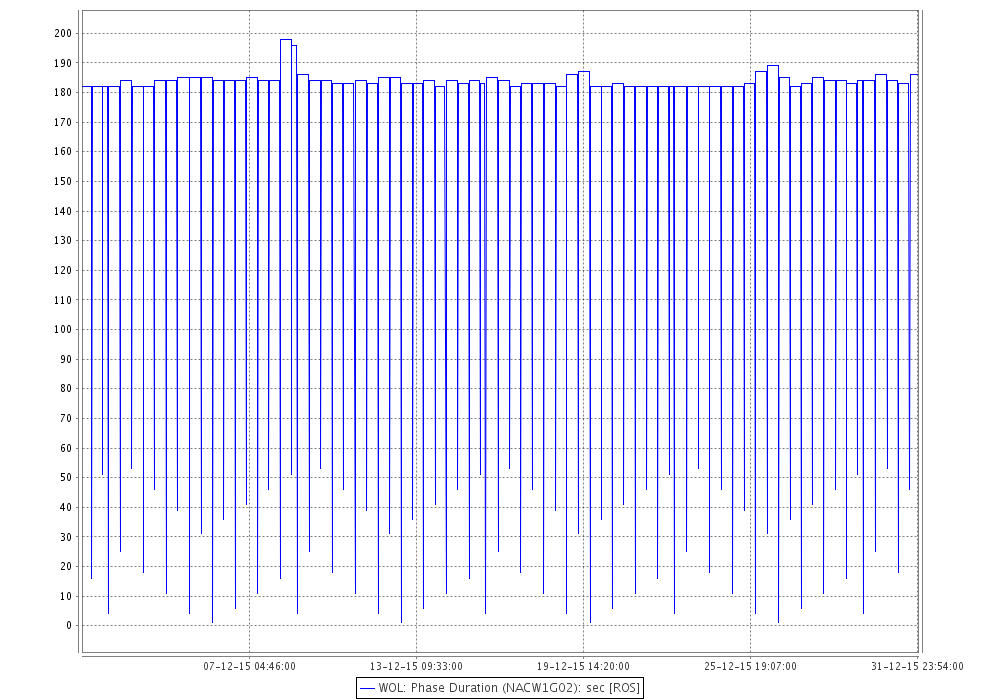The image size is (1000, 700).
Task: Click the y-axis value 190
Action: coord(63,63)
